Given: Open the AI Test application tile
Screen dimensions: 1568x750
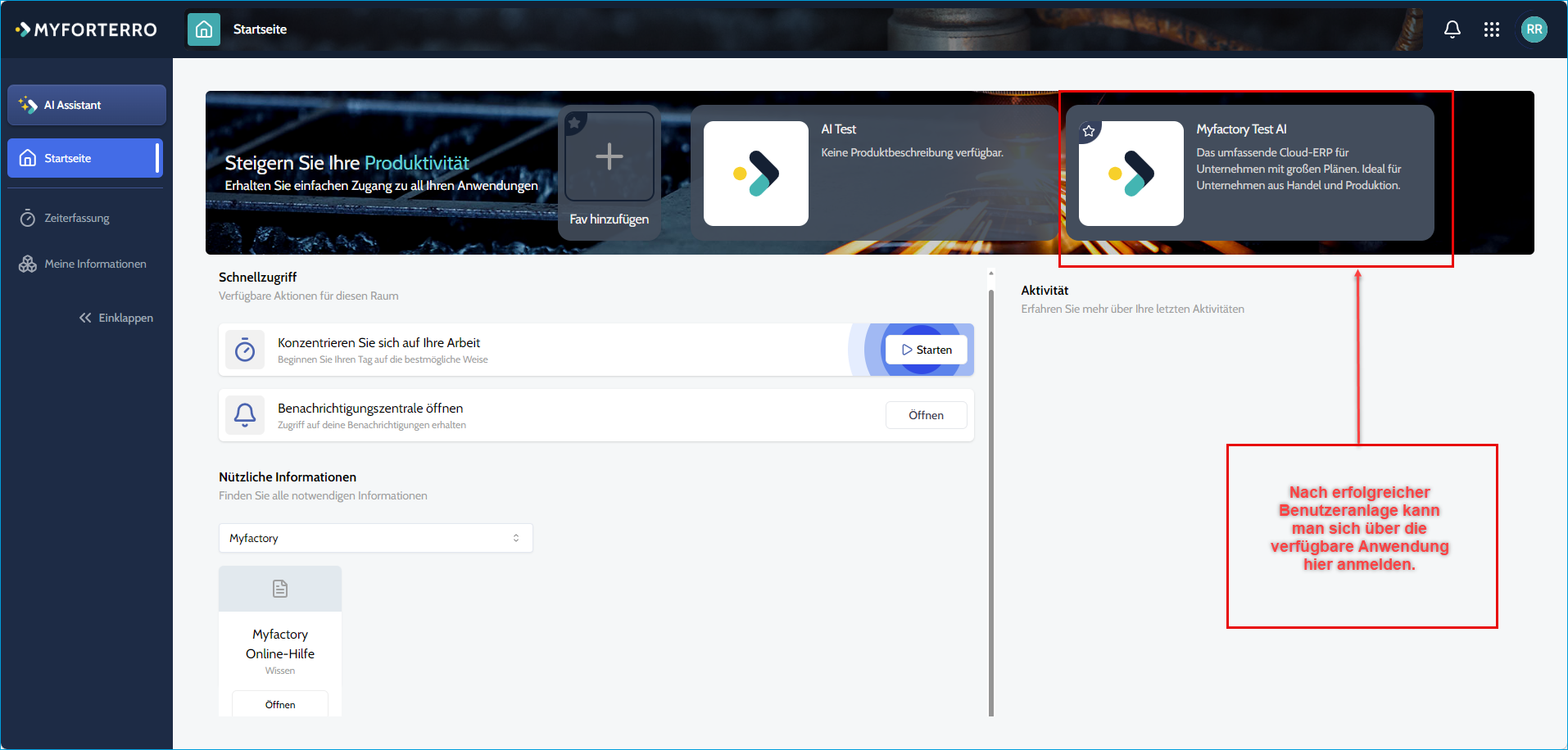Looking at the screenshot, I should tap(873, 173).
